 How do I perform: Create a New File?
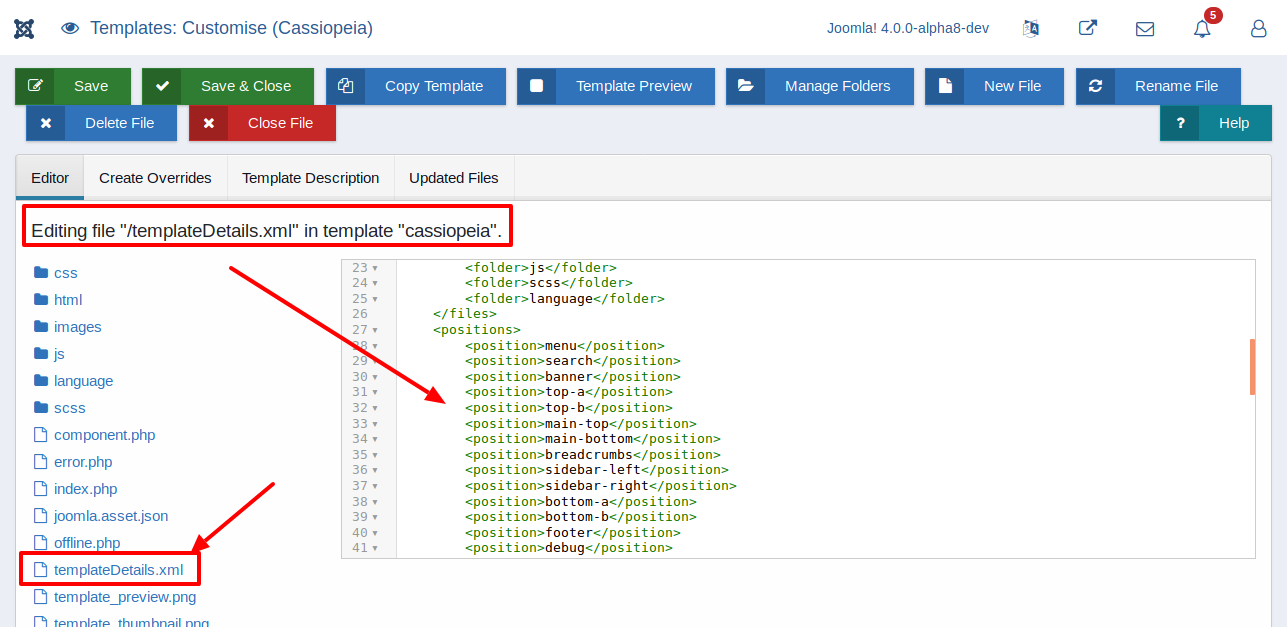(995, 86)
